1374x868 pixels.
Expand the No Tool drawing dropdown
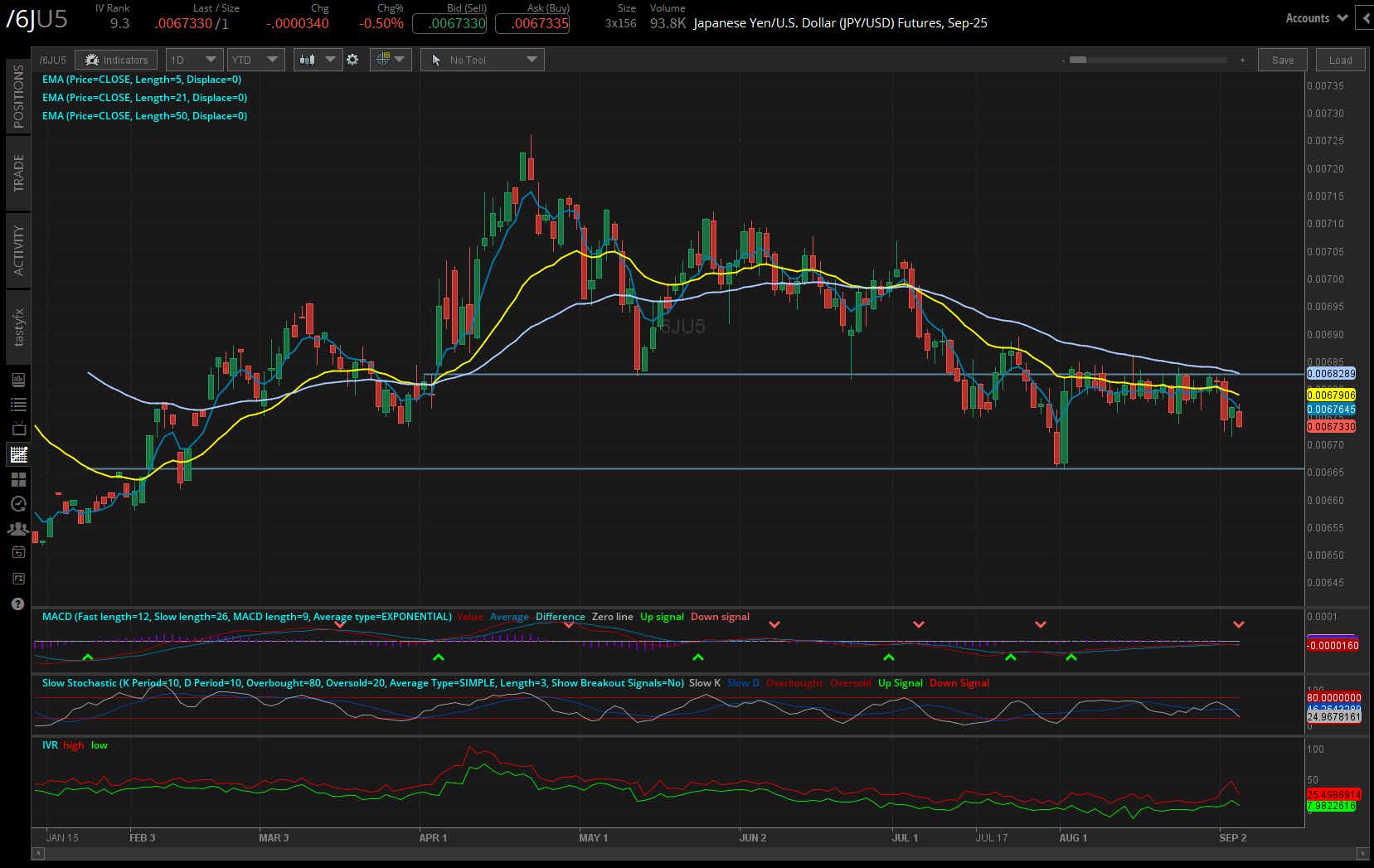(482, 59)
